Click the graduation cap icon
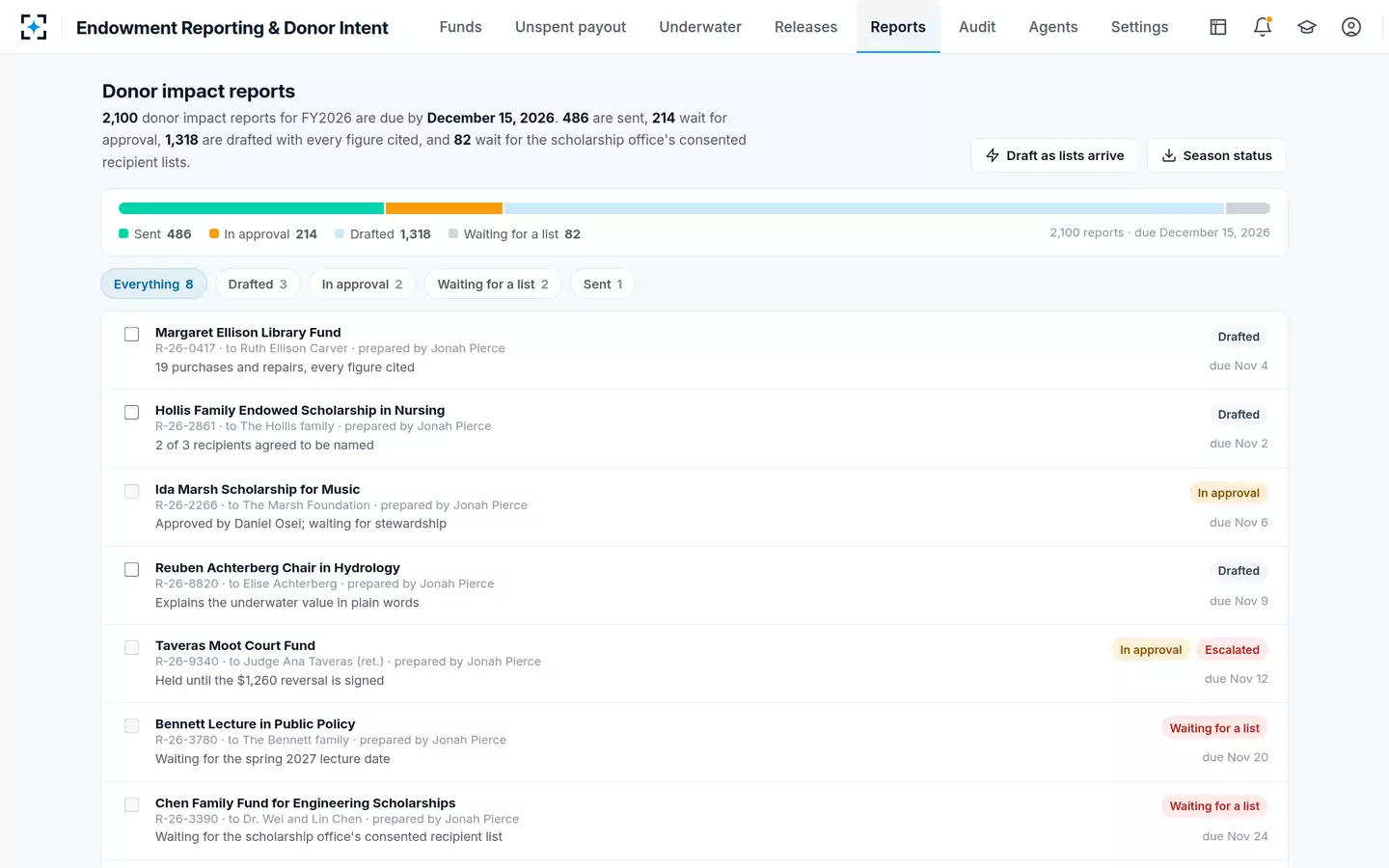 [x=1307, y=27]
